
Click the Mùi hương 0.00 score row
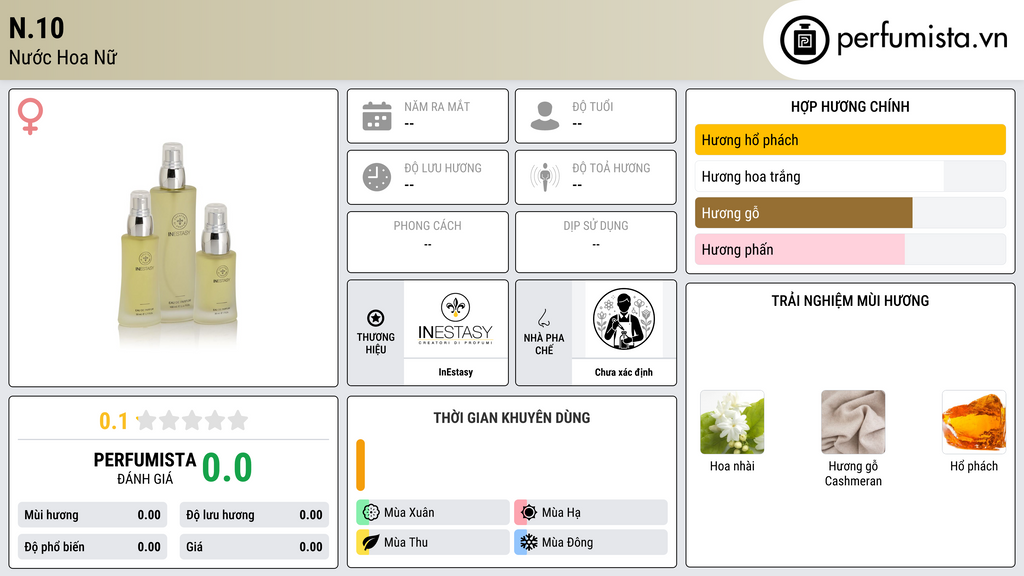click(x=92, y=515)
